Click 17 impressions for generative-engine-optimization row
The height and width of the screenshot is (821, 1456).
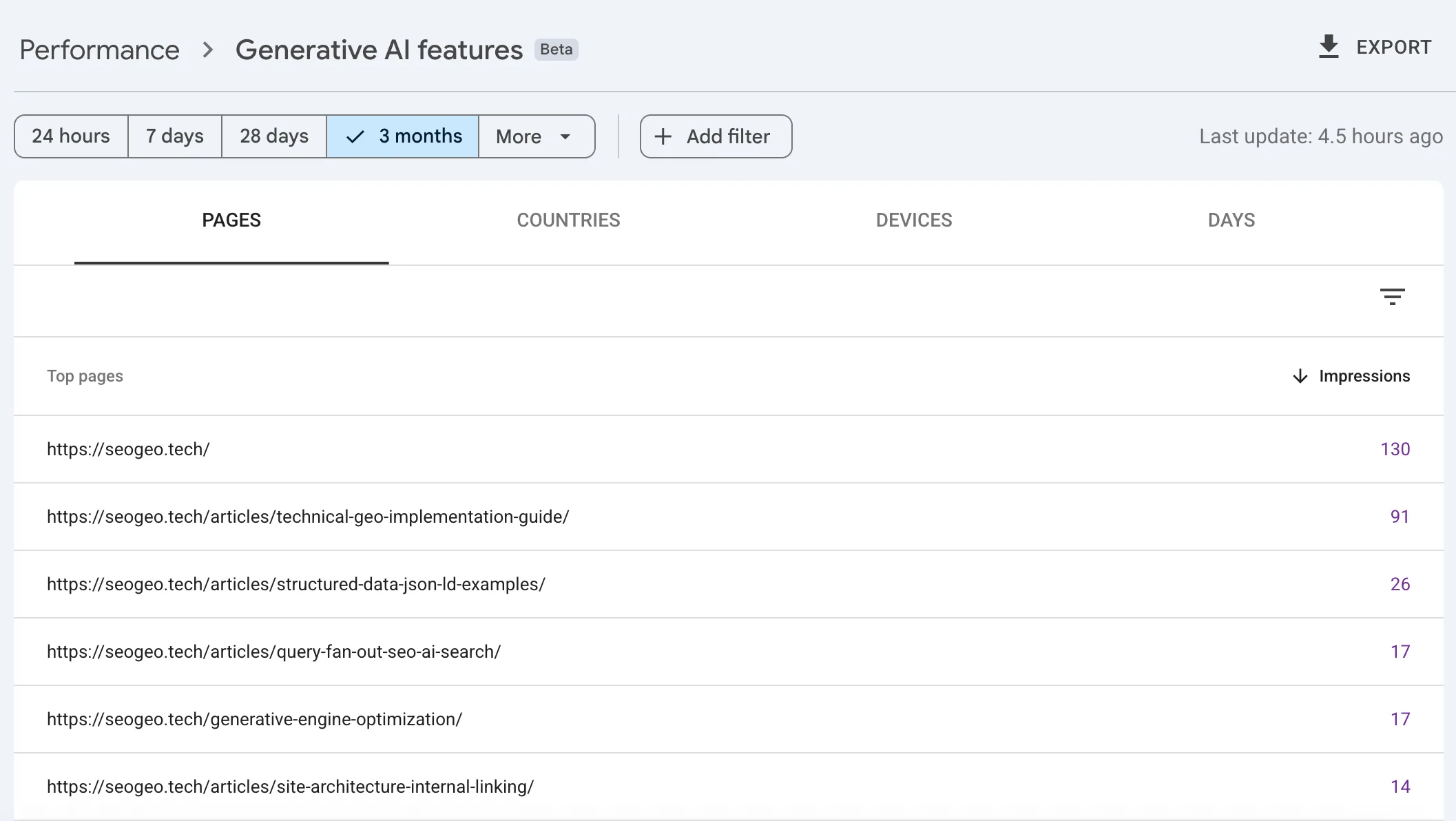pyautogui.click(x=1400, y=719)
